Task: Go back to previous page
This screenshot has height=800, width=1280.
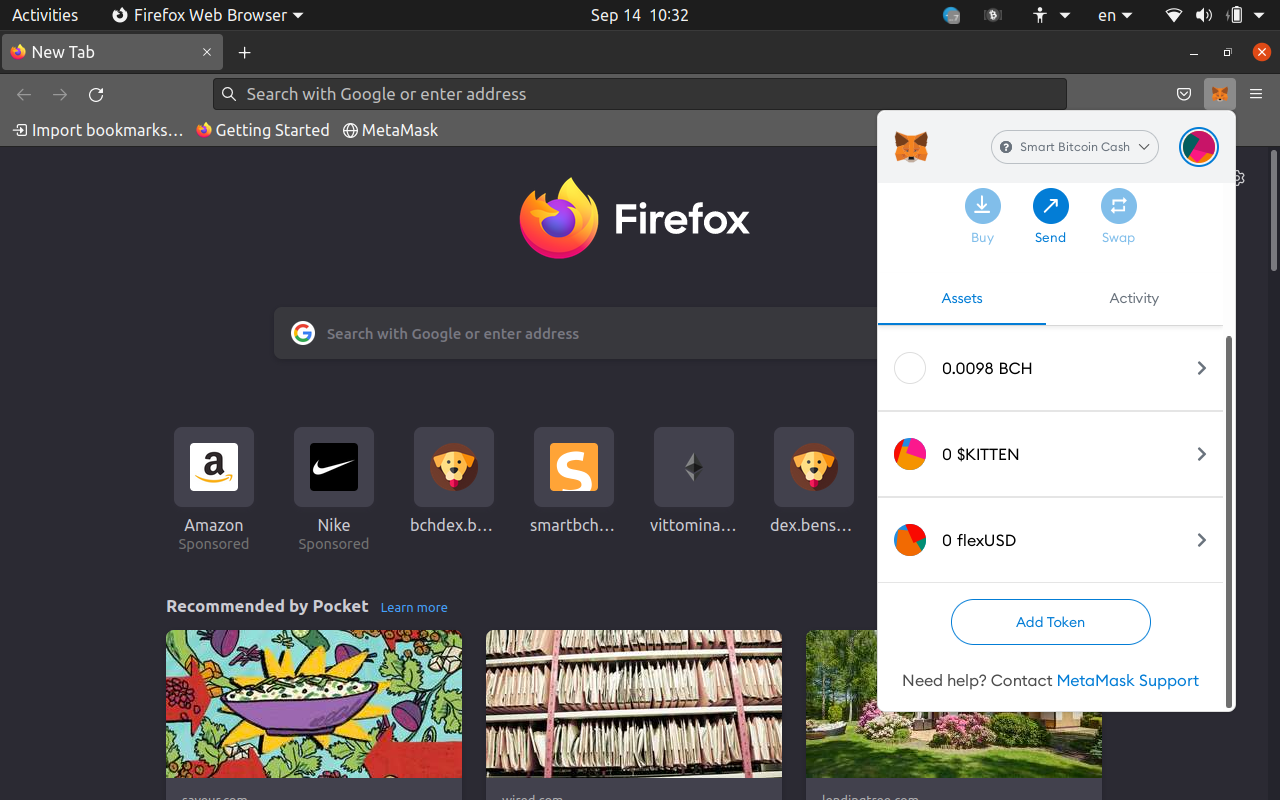Action: (x=24, y=94)
